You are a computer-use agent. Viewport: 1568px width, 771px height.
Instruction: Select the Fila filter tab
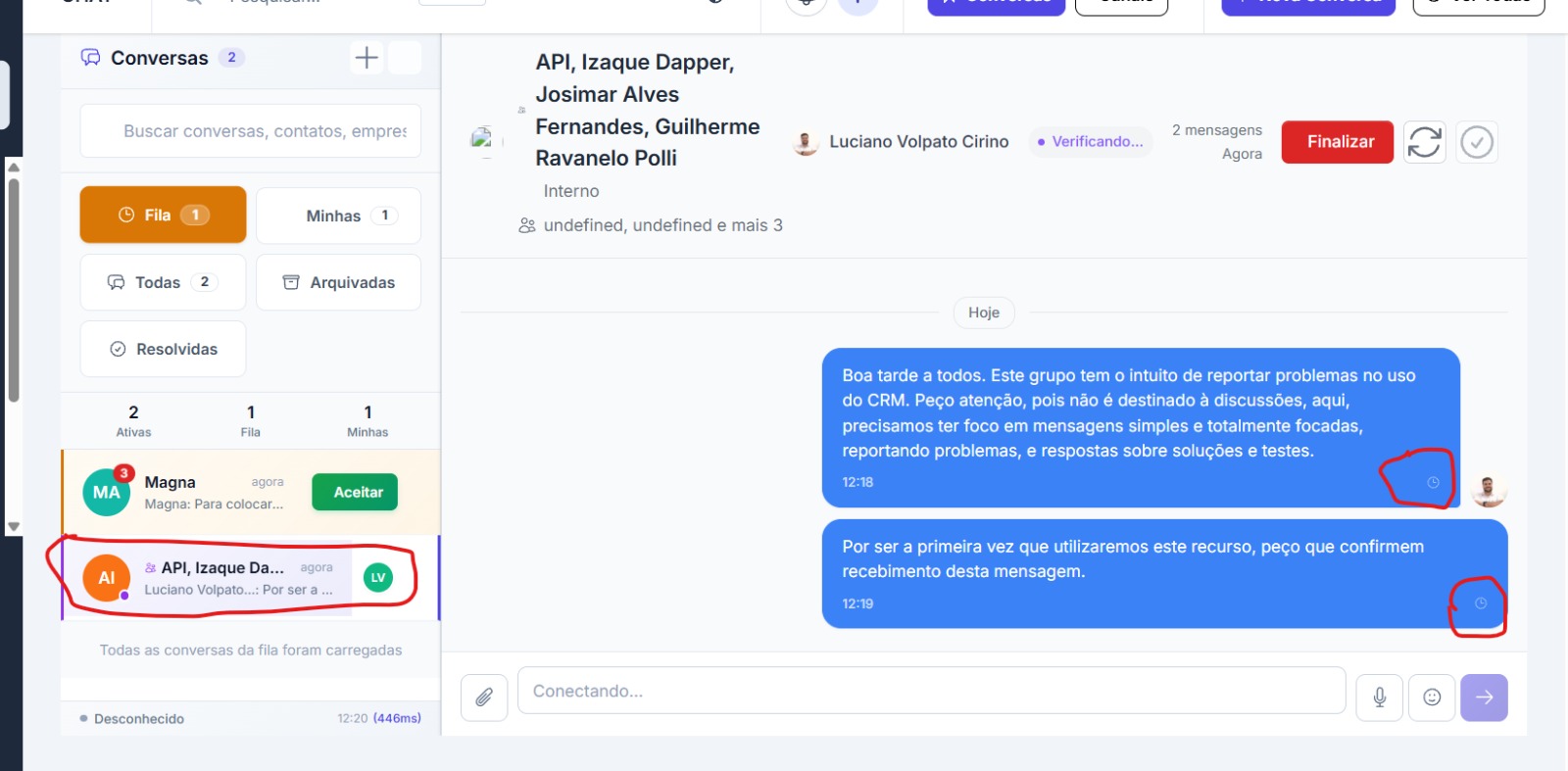(x=163, y=216)
